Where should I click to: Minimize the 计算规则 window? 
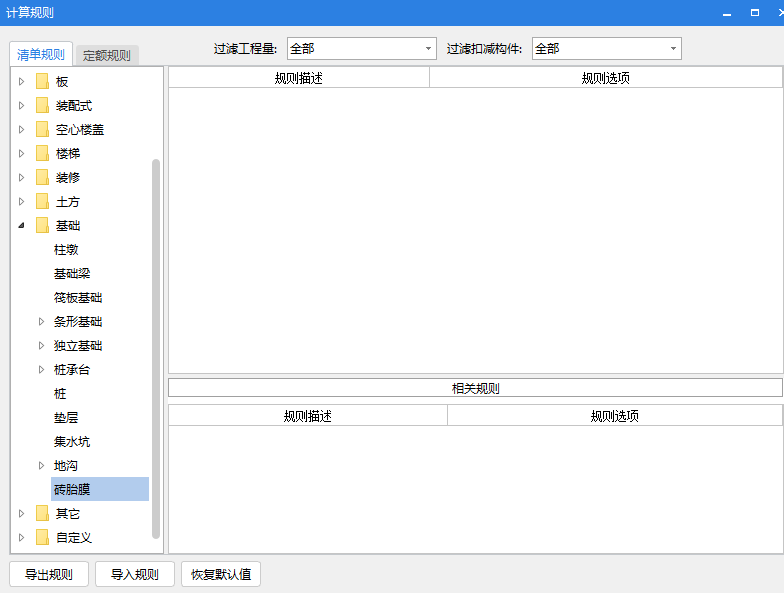[727, 13]
